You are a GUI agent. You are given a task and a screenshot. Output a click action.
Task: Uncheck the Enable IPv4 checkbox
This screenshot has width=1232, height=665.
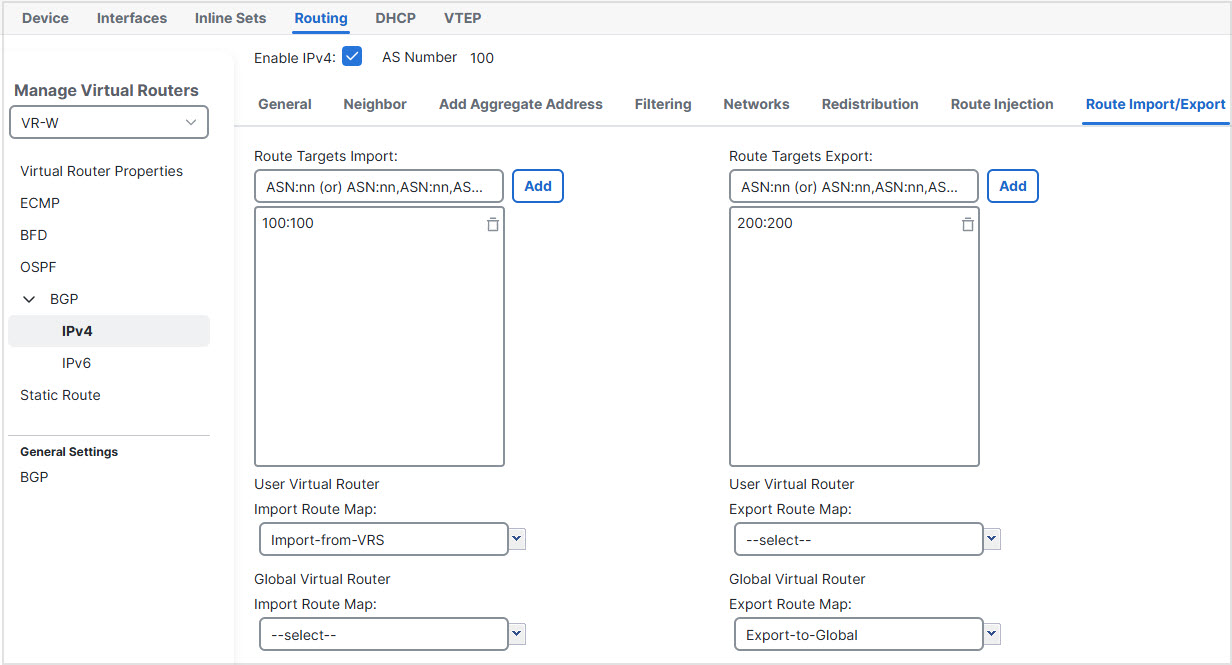(352, 57)
